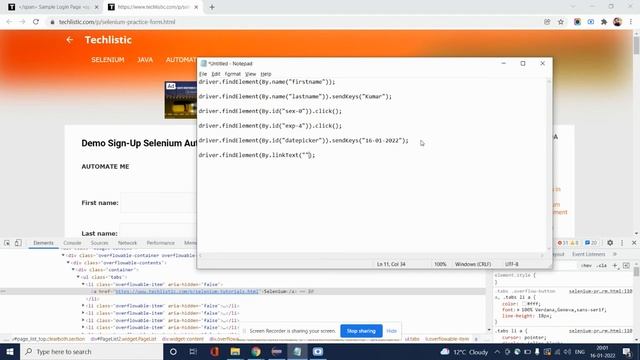Open Notepad File menu
640x360 pixels.
(203, 74)
